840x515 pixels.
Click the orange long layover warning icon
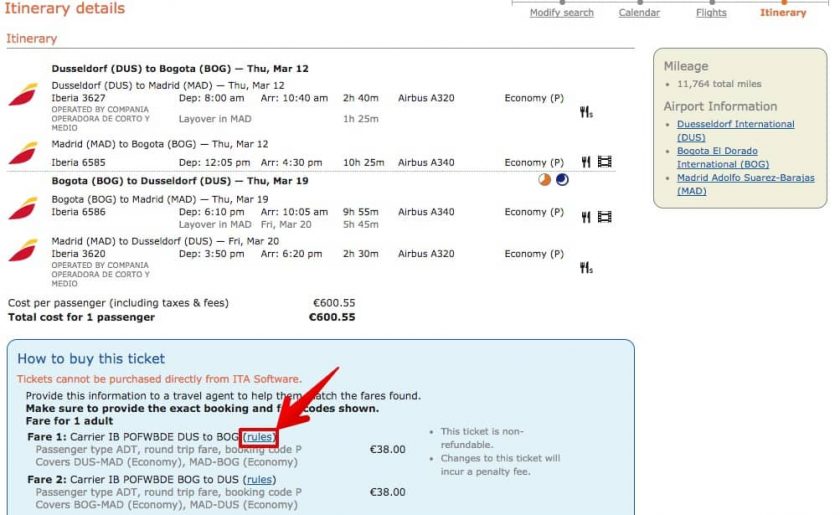(x=544, y=180)
